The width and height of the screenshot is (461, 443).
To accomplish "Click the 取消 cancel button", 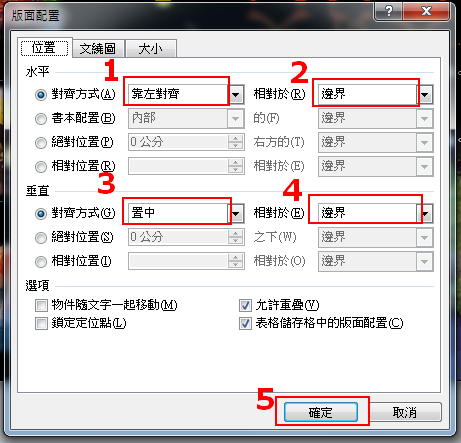I will [405, 412].
